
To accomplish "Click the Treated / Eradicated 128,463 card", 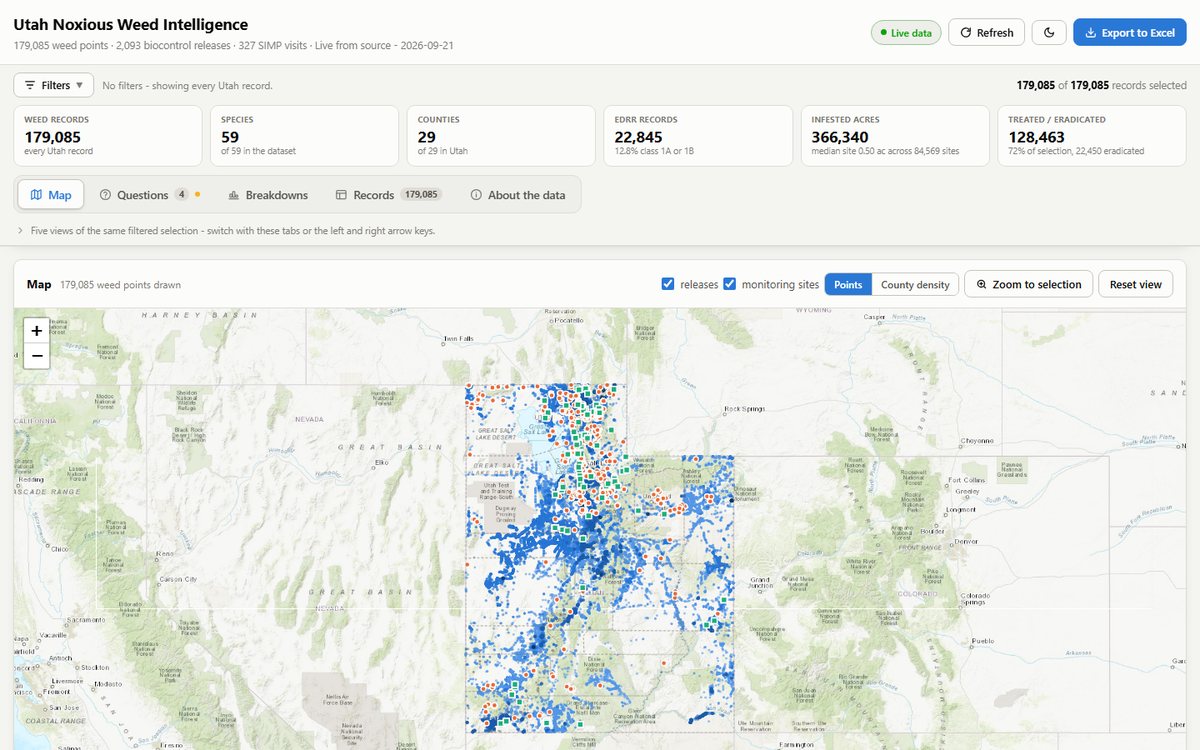I will click(x=1092, y=136).
